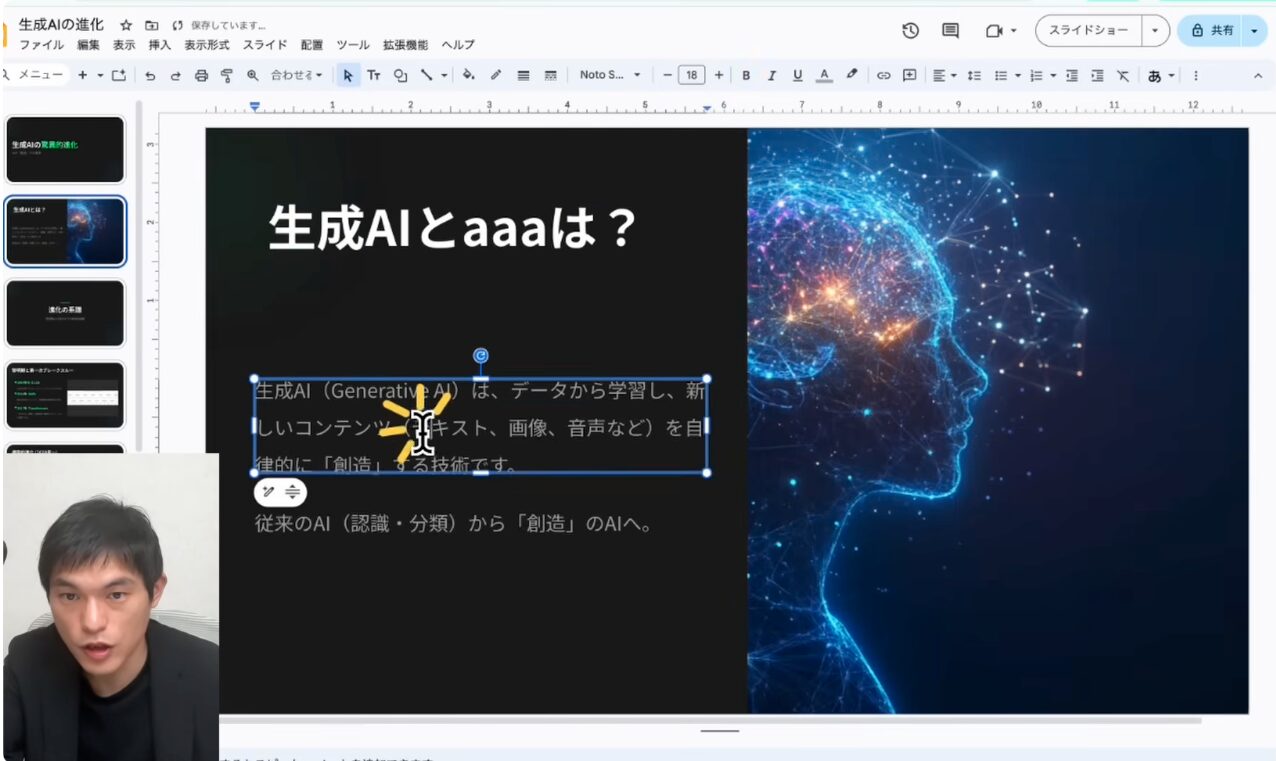Click the shape insert tool

point(400,75)
